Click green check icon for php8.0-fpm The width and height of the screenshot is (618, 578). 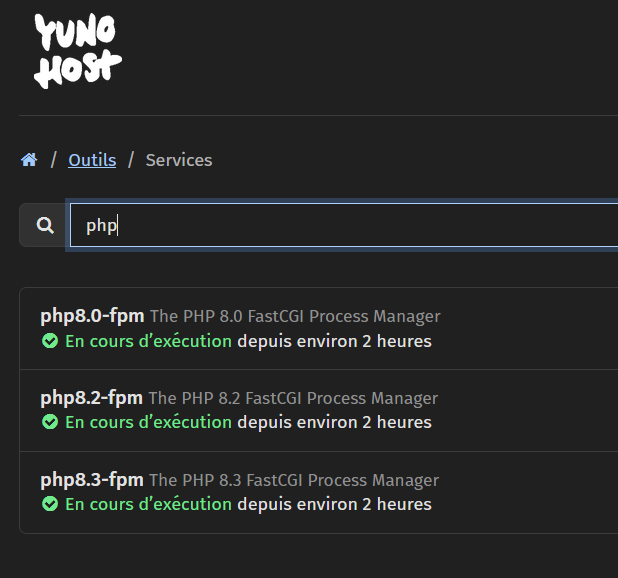pos(49,341)
